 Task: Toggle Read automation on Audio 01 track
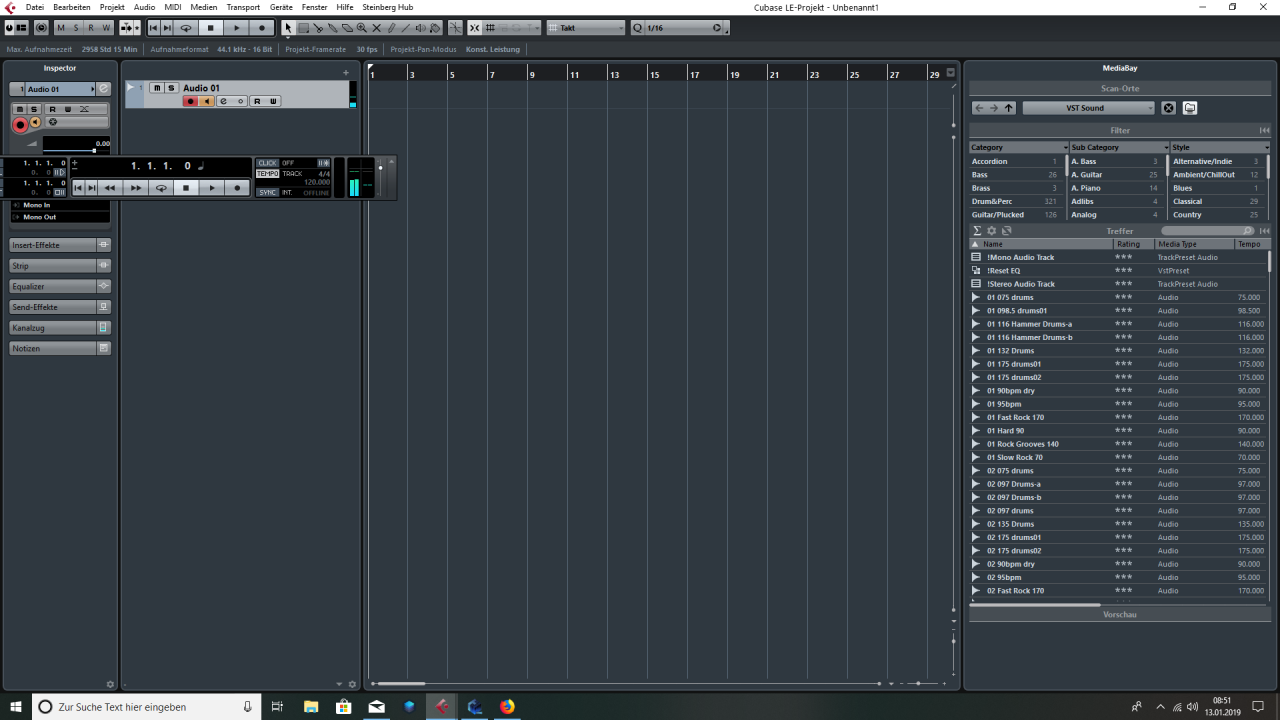tap(257, 101)
